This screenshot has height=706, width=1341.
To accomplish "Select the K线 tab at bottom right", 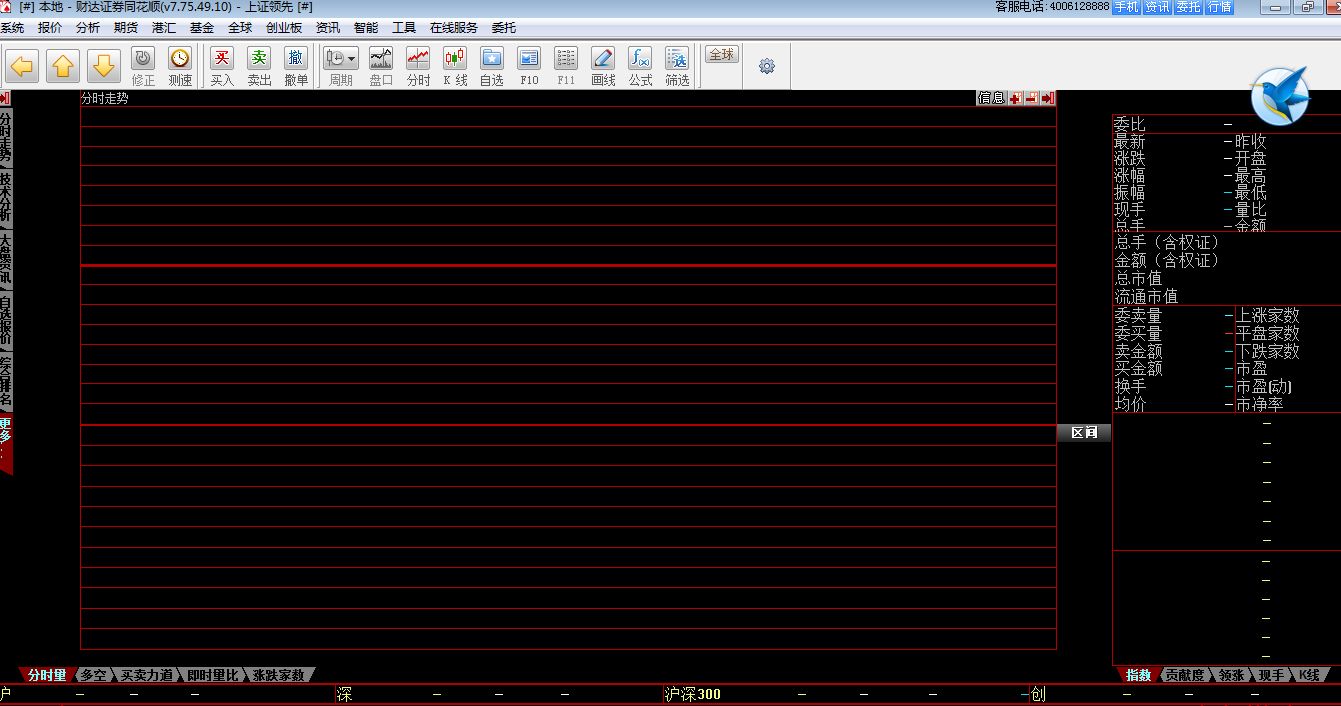I will click(x=1308, y=675).
